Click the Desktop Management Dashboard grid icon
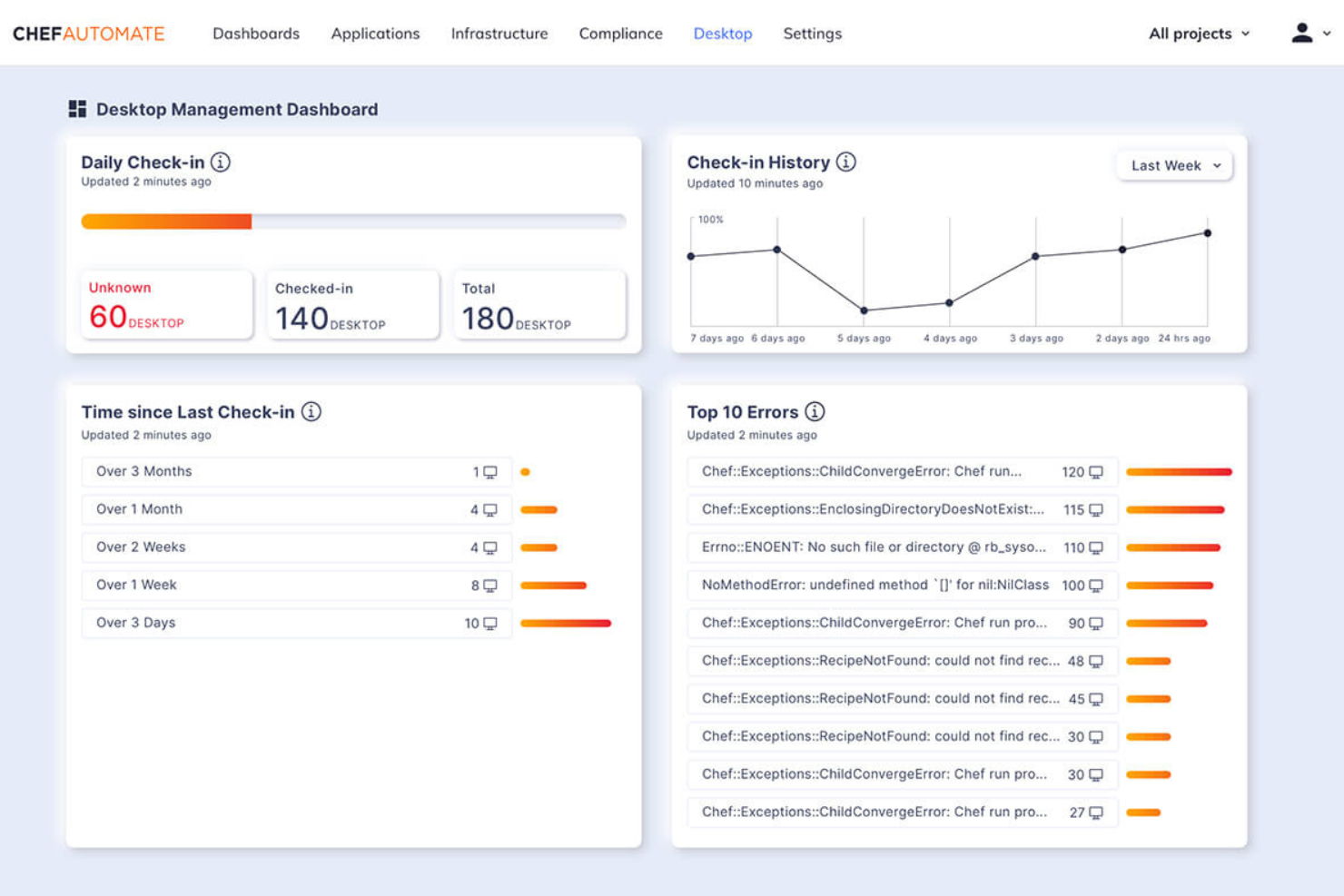Screen dimensions: 1344x896 pos(76,108)
